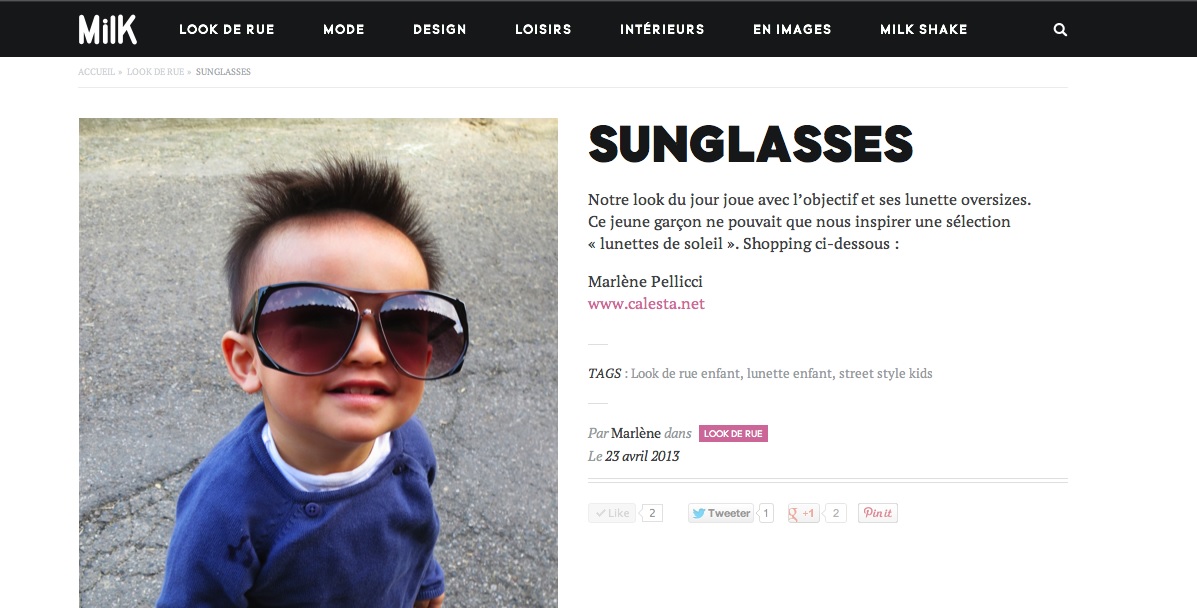
Task: Go to the DESIGN section
Action: pyautogui.click(x=440, y=30)
